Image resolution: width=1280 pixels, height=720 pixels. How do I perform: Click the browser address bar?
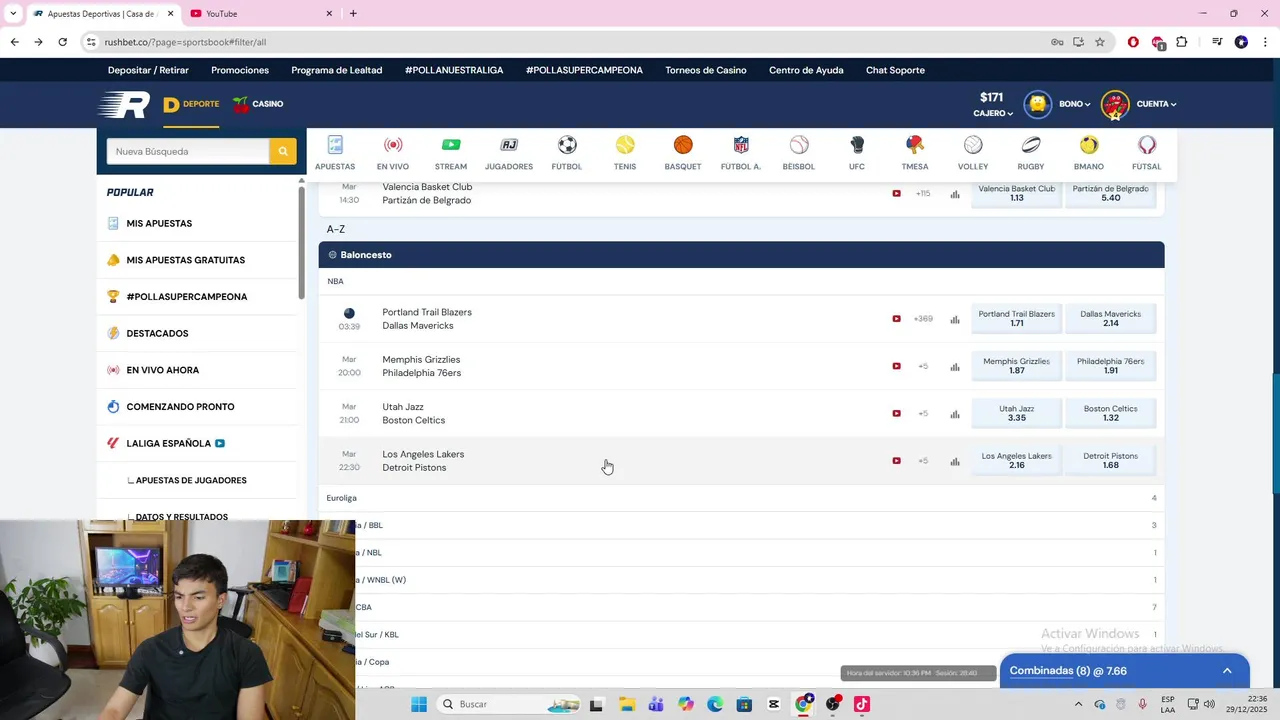coord(570,42)
